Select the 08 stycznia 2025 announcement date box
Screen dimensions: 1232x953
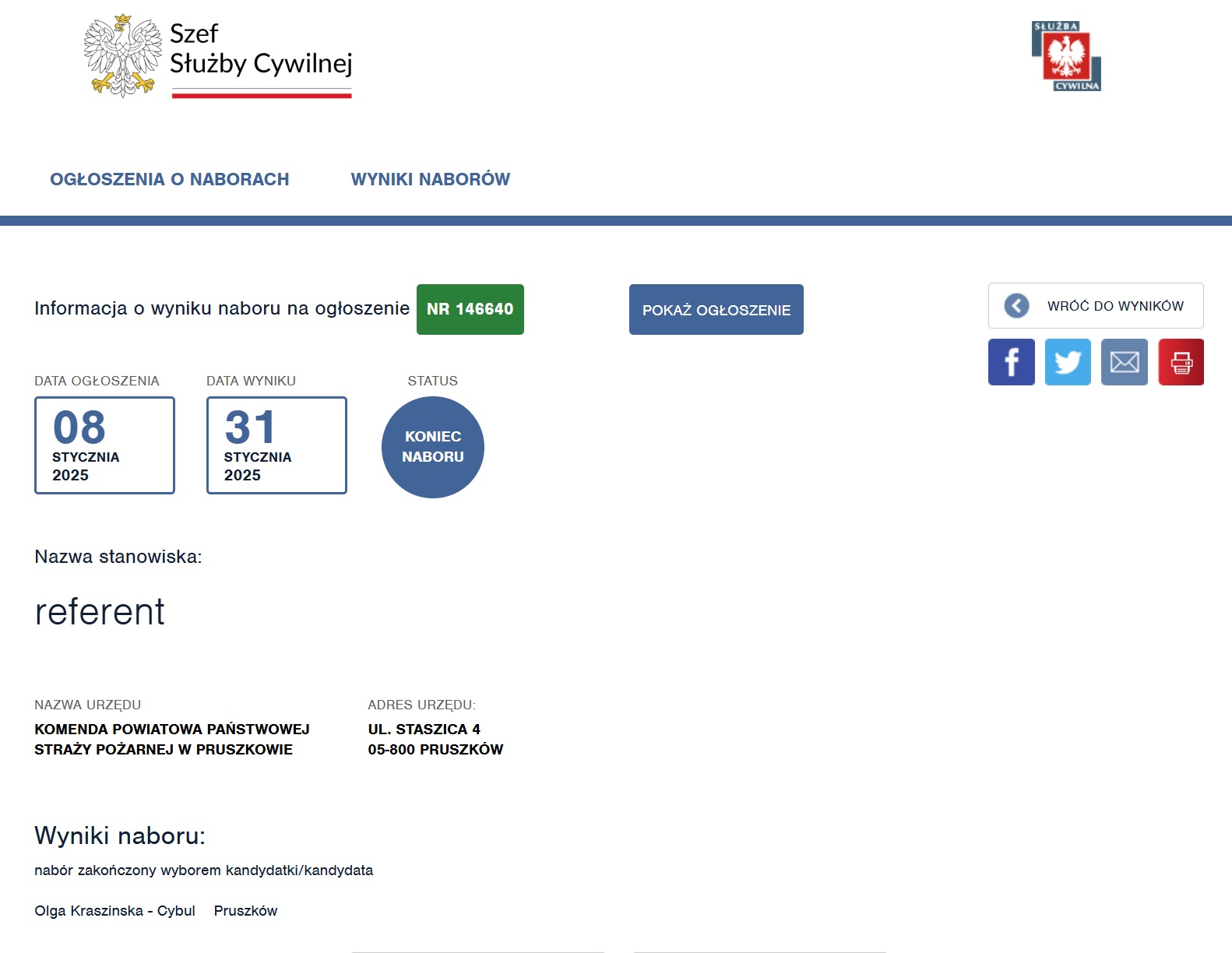(104, 445)
